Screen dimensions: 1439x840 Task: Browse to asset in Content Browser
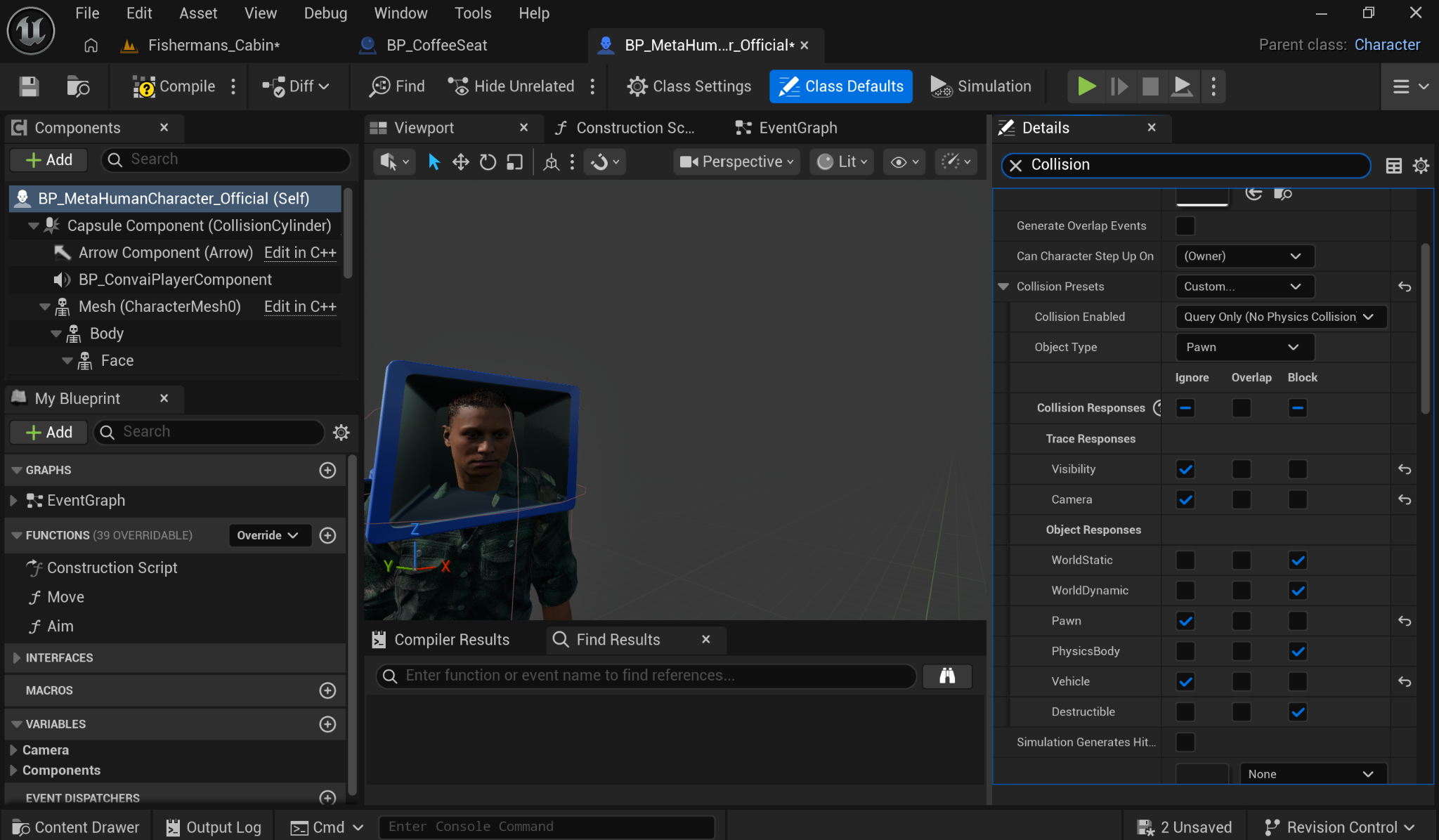[x=78, y=86]
